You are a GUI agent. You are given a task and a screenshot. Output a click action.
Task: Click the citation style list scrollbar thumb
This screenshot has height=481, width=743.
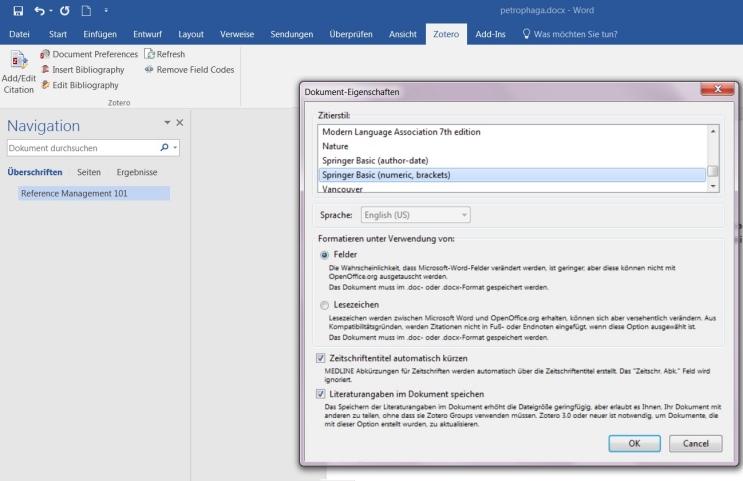click(x=713, y=171)
